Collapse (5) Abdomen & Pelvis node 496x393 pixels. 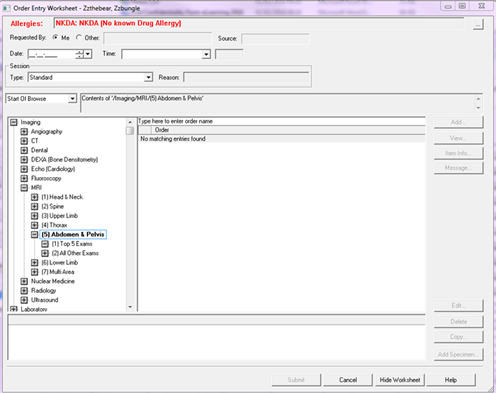pyautogui.click(x=34, y=235)
